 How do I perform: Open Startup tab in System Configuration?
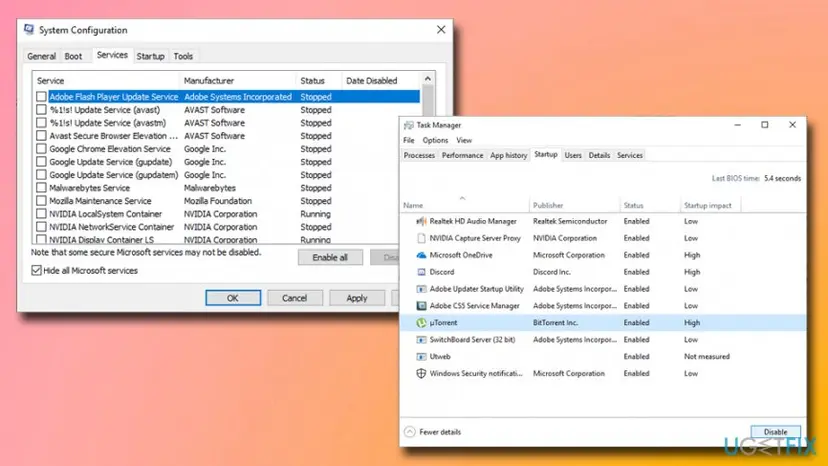[150, 56]
